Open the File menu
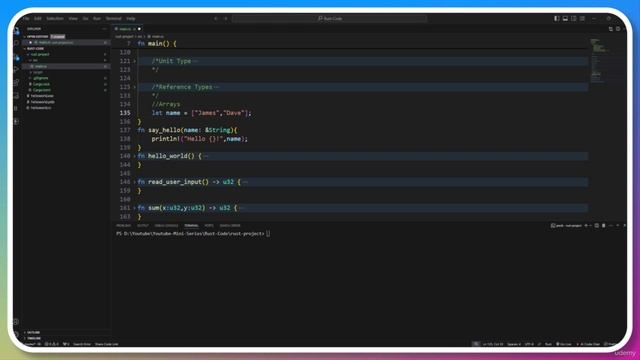This screenshot has width=640, height=360. pos(27,18)
